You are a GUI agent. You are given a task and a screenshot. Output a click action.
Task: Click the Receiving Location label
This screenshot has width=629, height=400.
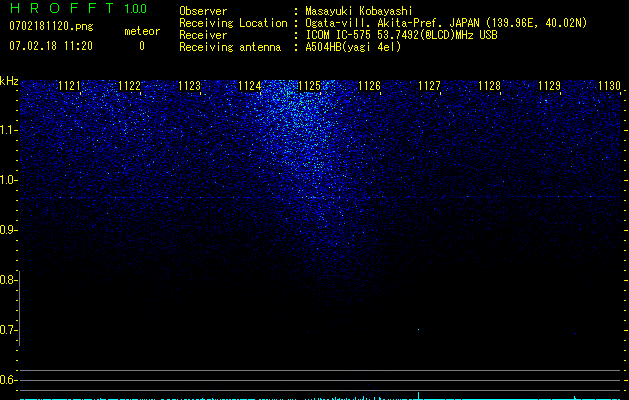coord(233,23)
